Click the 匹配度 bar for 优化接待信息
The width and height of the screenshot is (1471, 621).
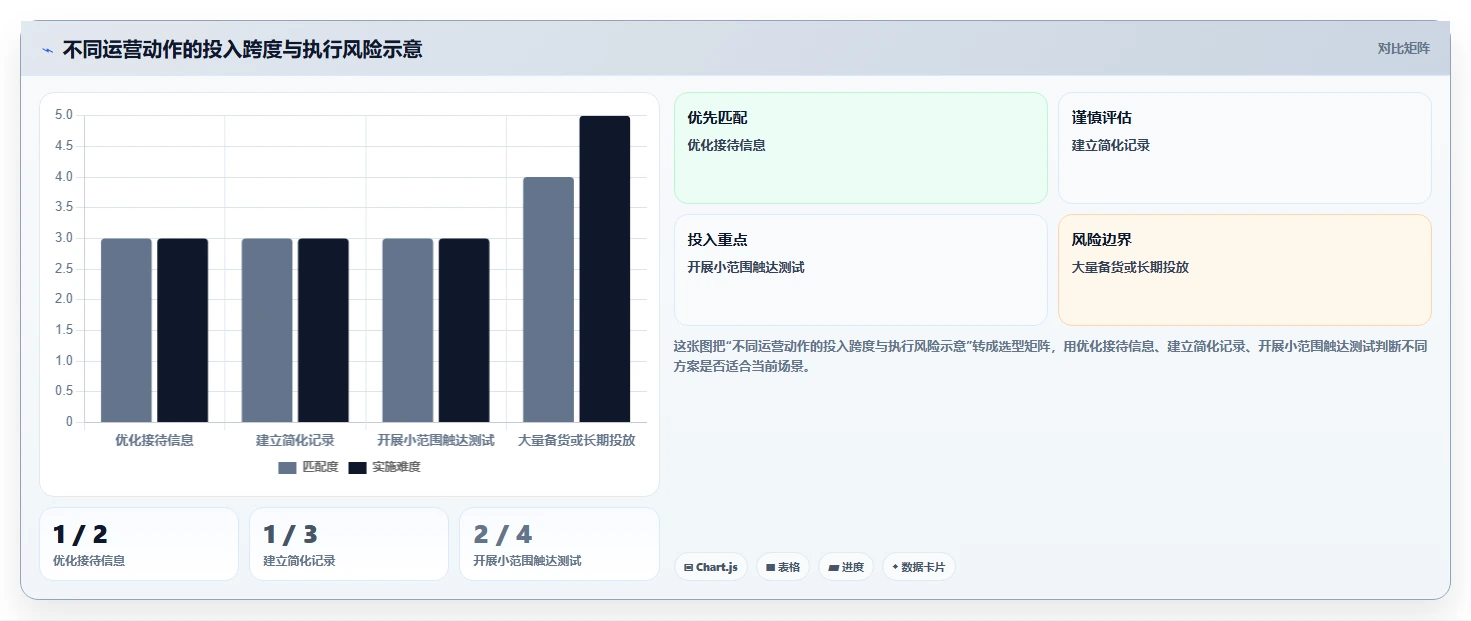point(126,330)
